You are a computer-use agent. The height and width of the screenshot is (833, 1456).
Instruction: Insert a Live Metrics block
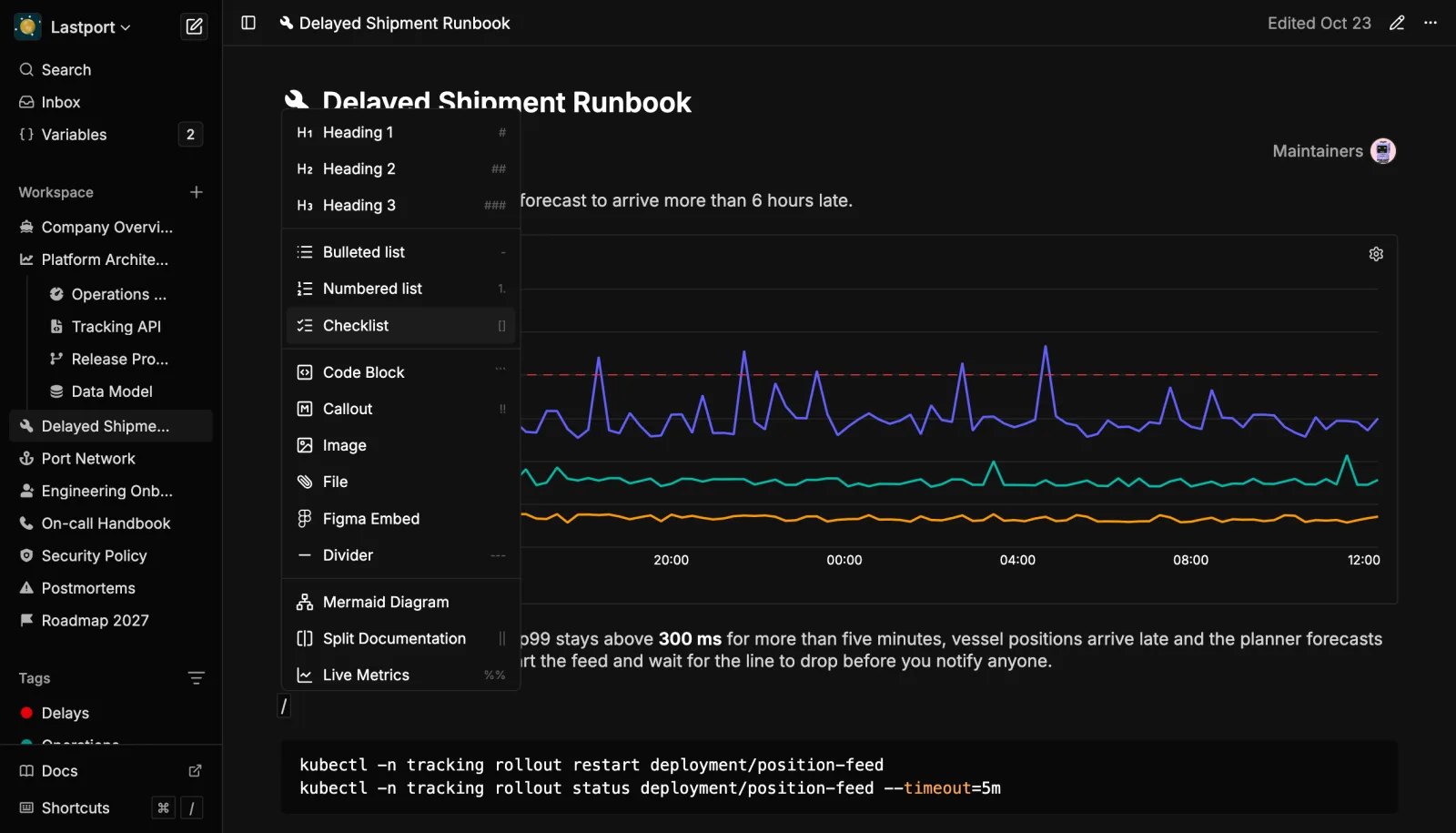click(400, 675)
